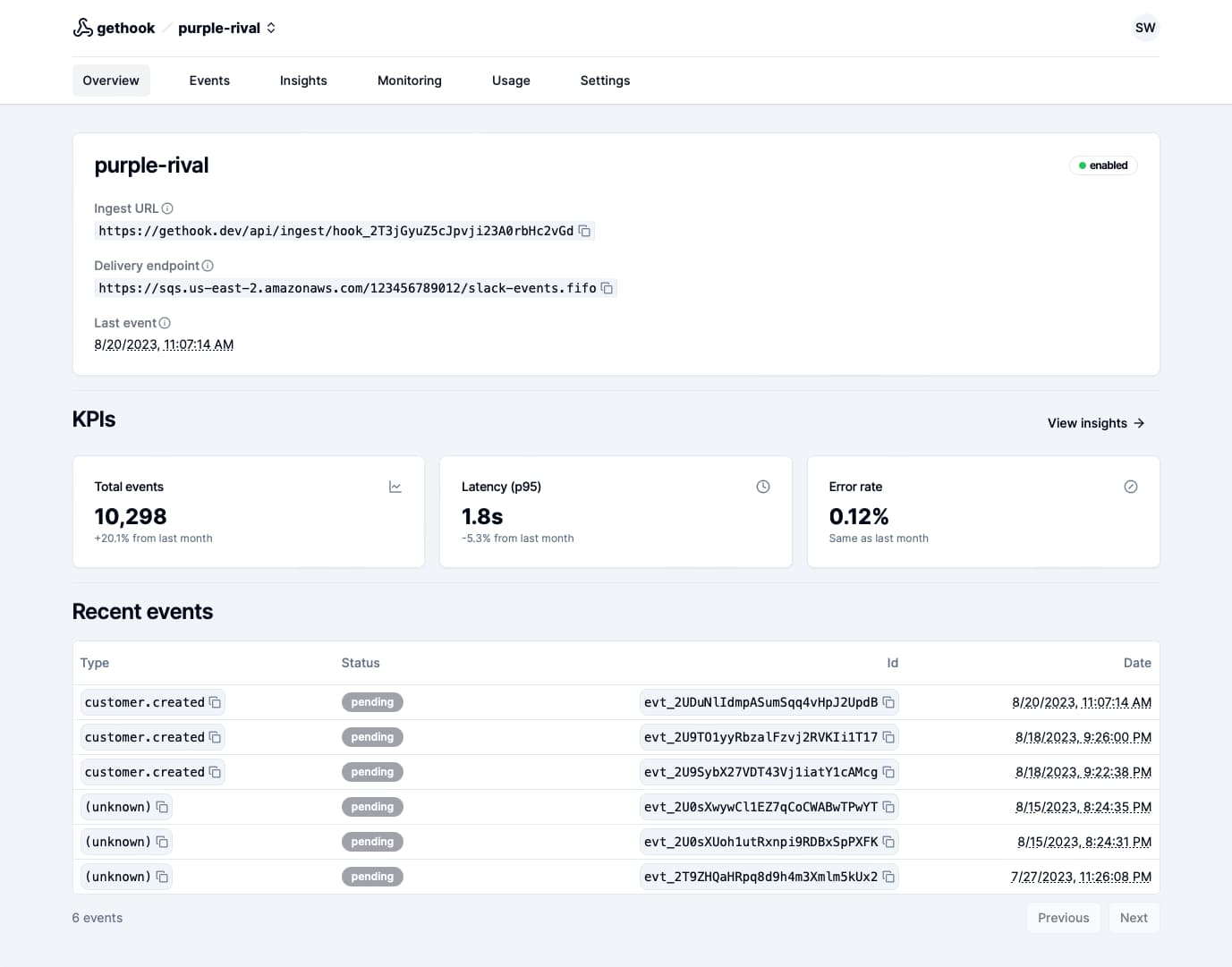Copy the first customer.created event type
The image size is (1232, 967).
pos(215,702)
